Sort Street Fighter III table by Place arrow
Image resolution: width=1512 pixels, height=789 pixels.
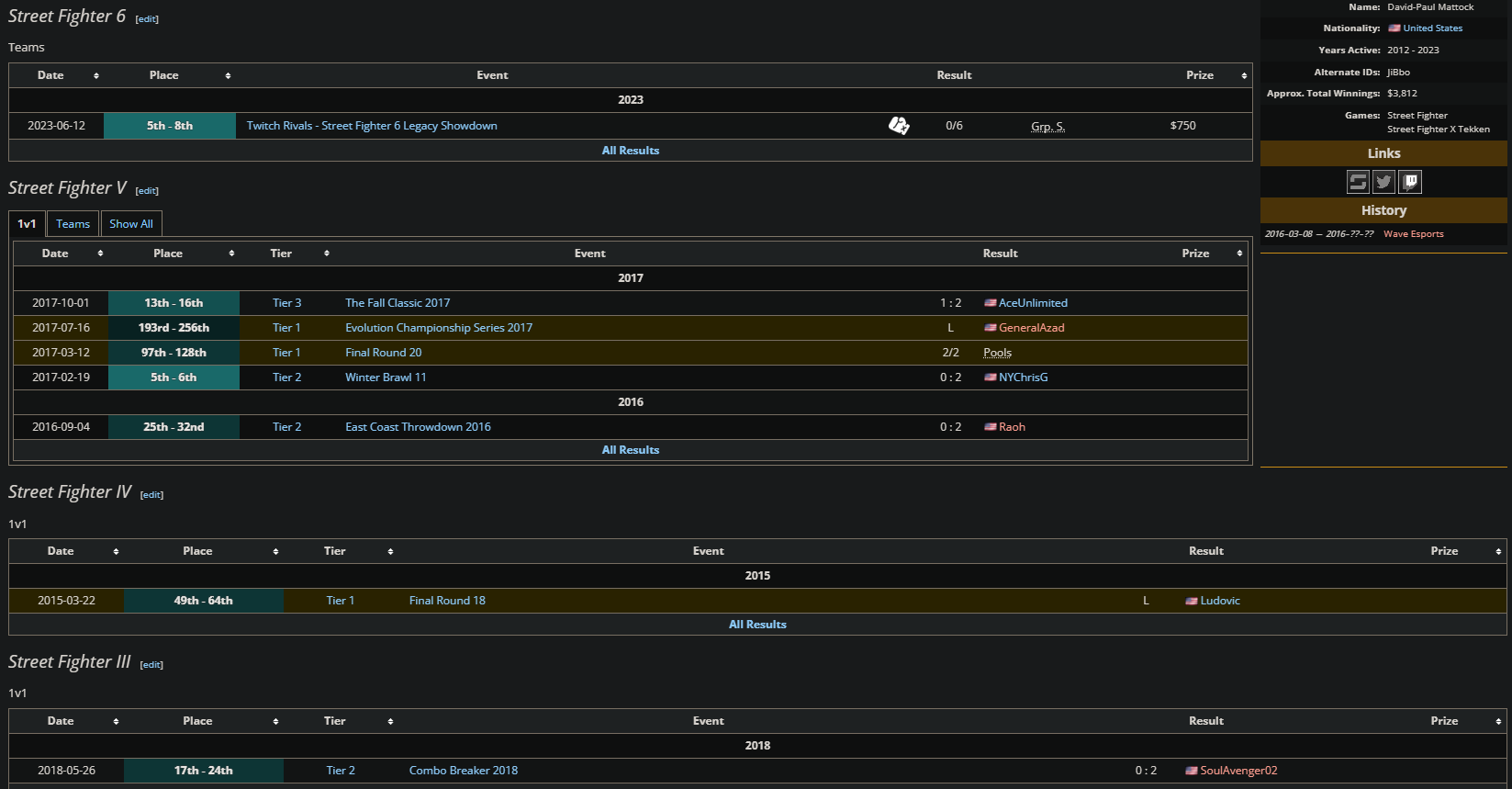coord(275,721)
